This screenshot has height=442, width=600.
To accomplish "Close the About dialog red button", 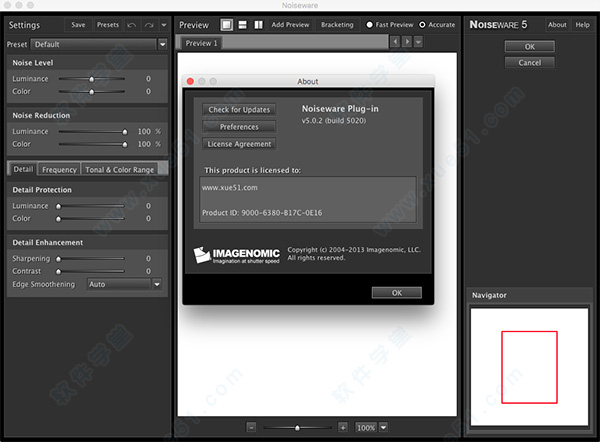I will pos(190,81).
